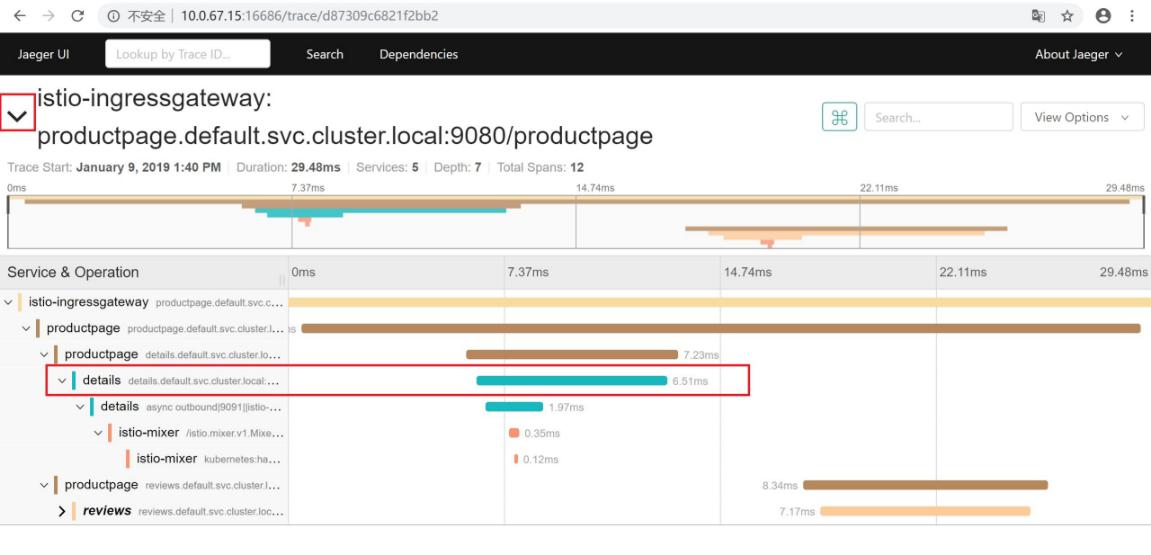Collapse the trace header chevron
This screenshot has height=555, width=1151.
(x=18, y=116)
